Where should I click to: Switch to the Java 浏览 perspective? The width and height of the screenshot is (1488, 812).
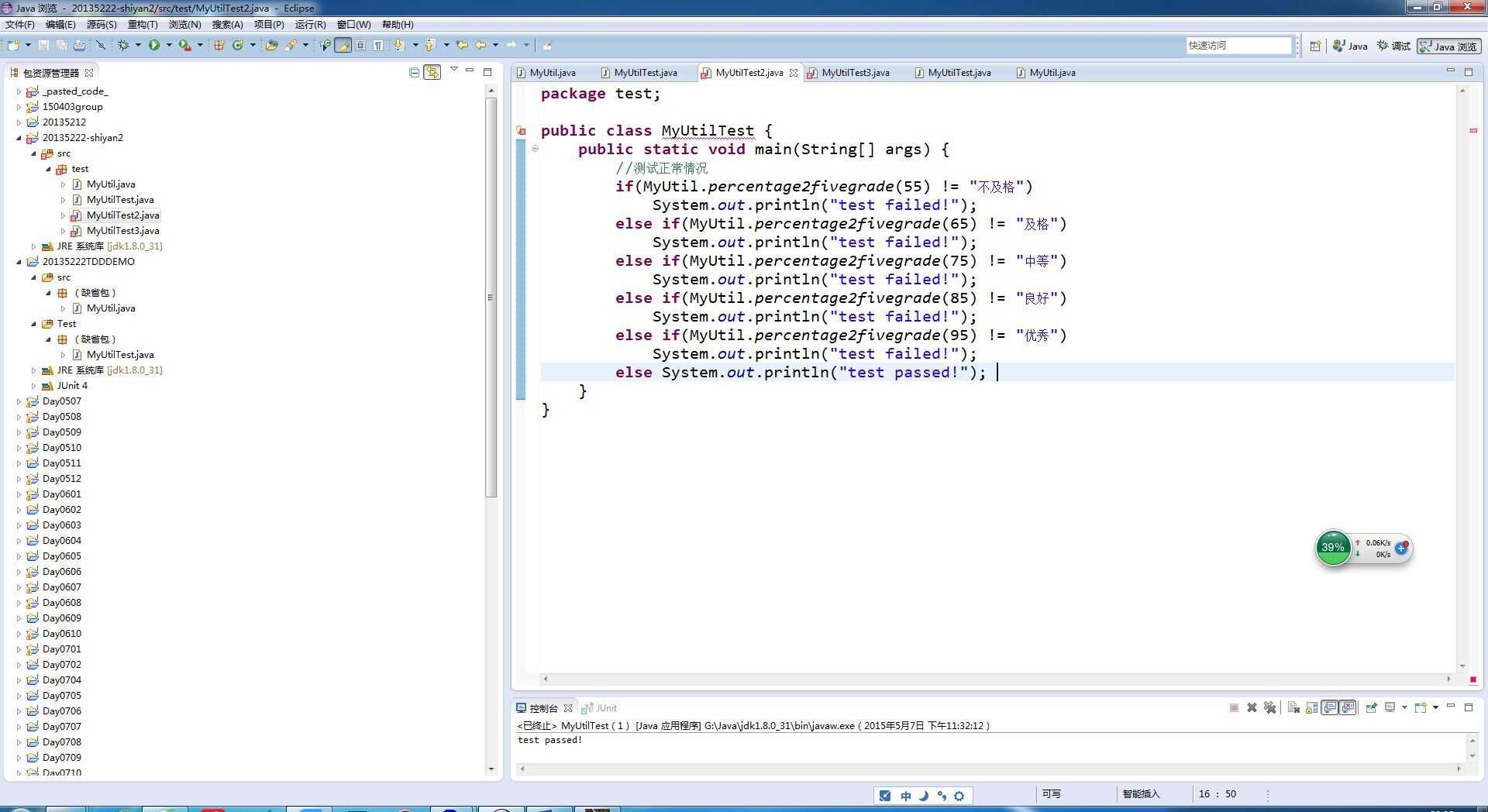click(1448, 46)
